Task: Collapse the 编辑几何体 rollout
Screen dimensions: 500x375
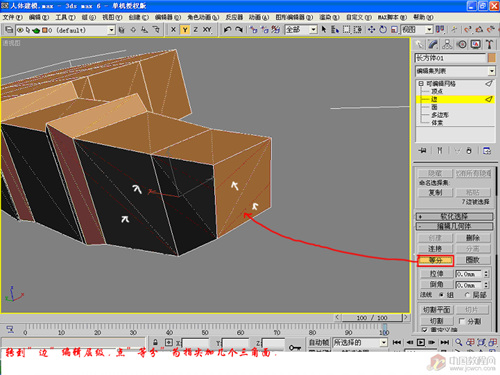Action: (x=455, y=226)
